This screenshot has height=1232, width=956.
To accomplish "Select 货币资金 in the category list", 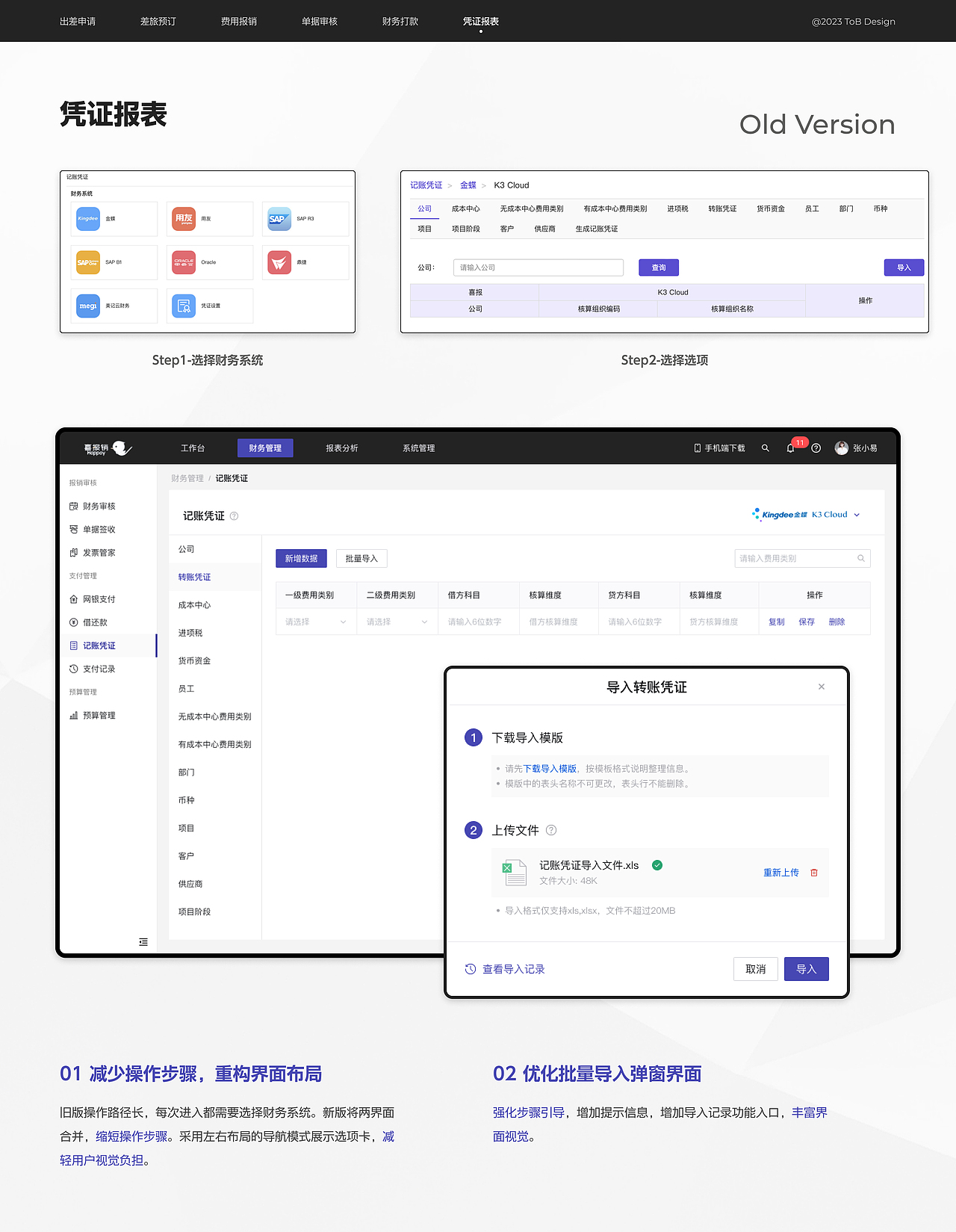I will pyautogui.click(x=194, y=660).
